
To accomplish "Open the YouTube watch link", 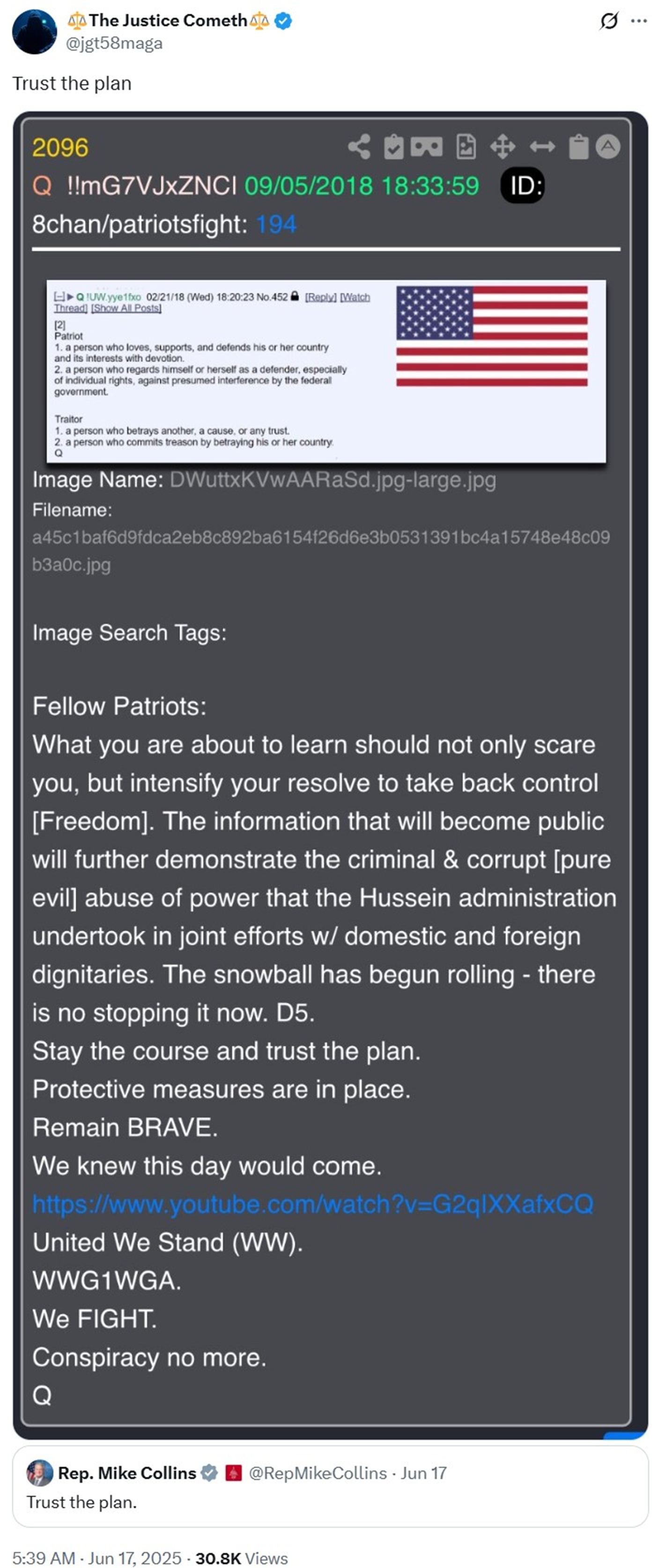I will [x=313, y=1204].
